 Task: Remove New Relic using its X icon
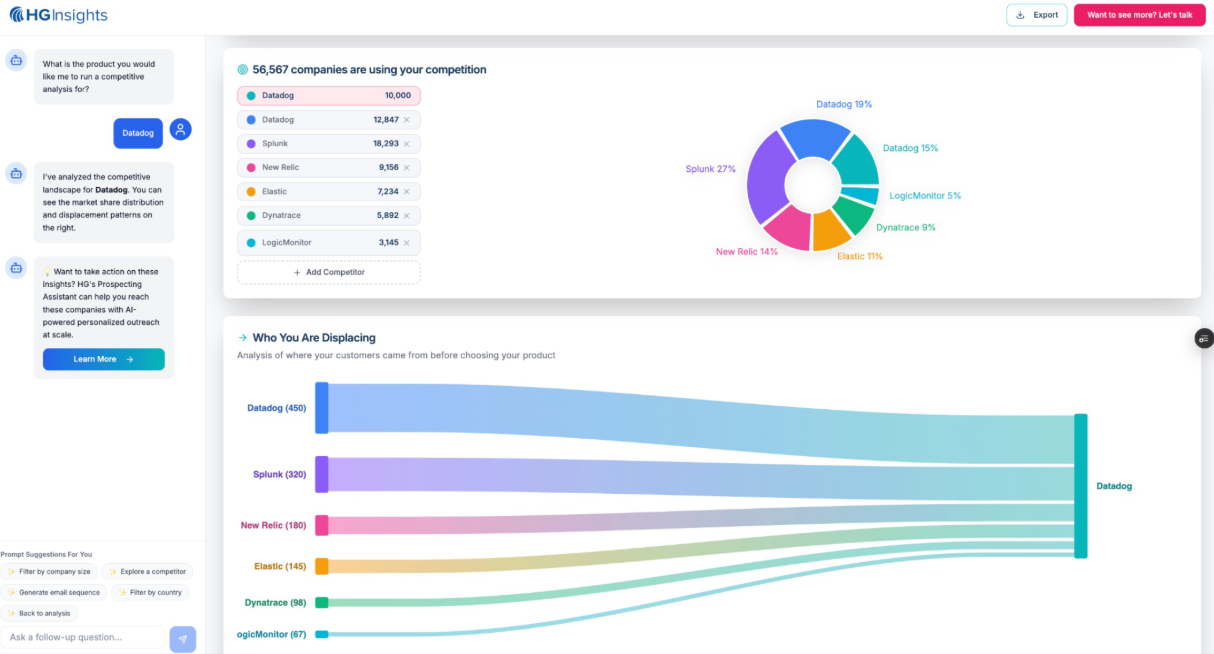point(406,168)
